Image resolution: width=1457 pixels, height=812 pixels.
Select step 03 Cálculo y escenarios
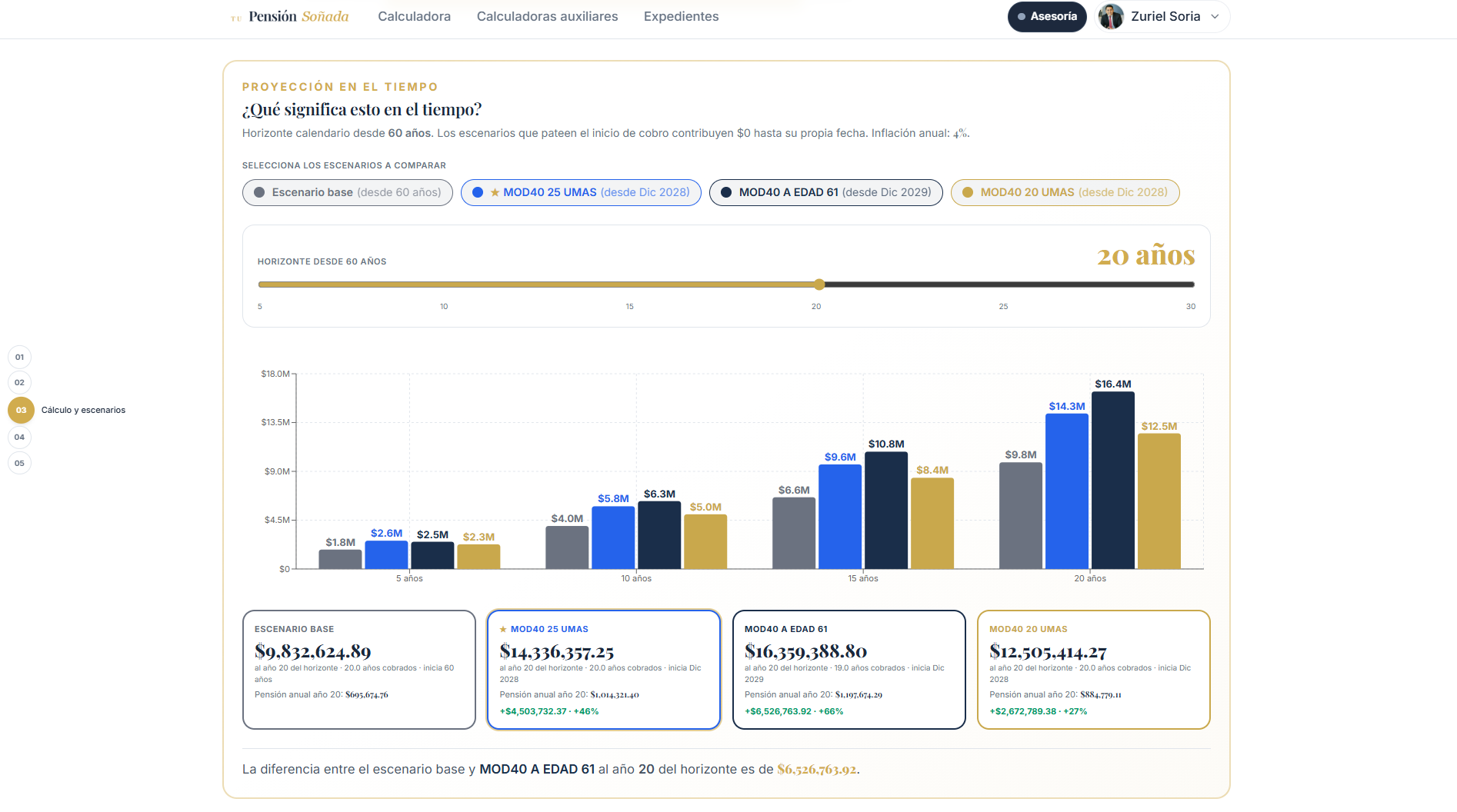click(21, 410)
